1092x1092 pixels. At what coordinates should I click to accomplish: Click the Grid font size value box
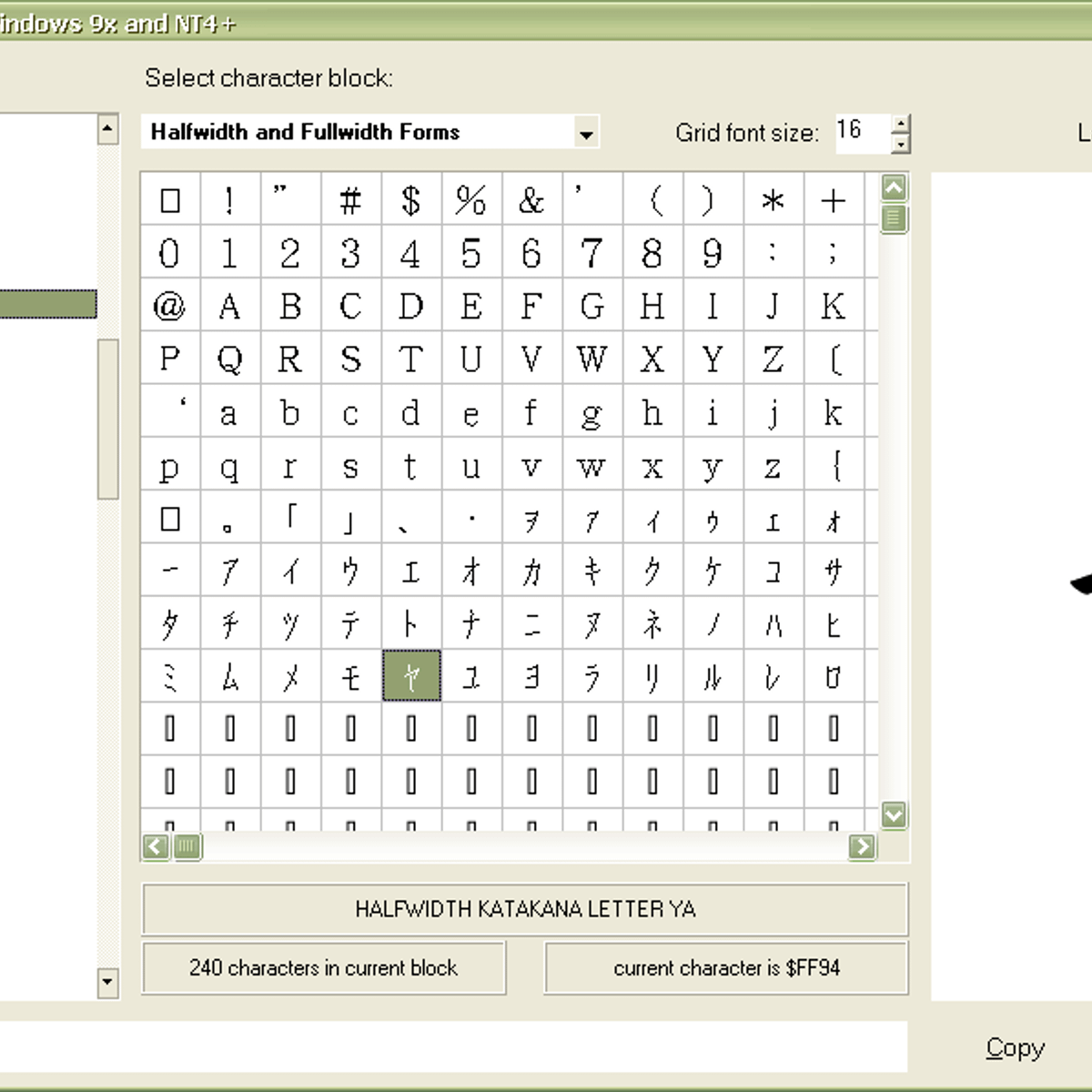click(863, 133)
